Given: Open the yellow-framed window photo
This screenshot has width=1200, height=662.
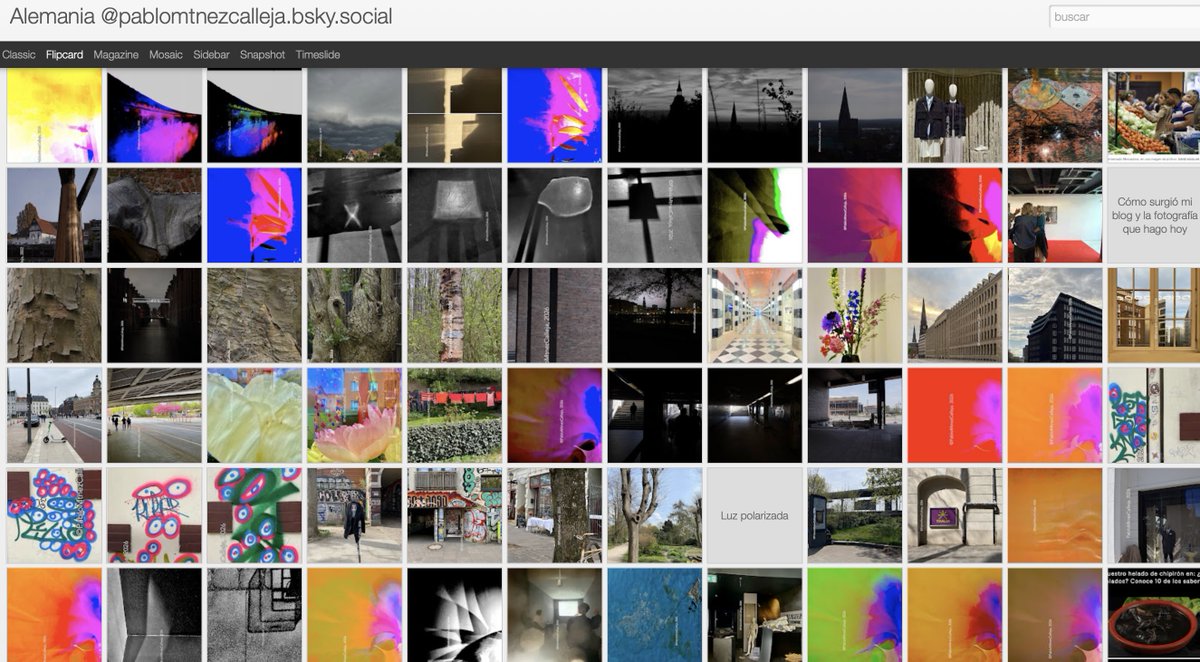Looking at the screenshot, I should [x=1153, y=315].
